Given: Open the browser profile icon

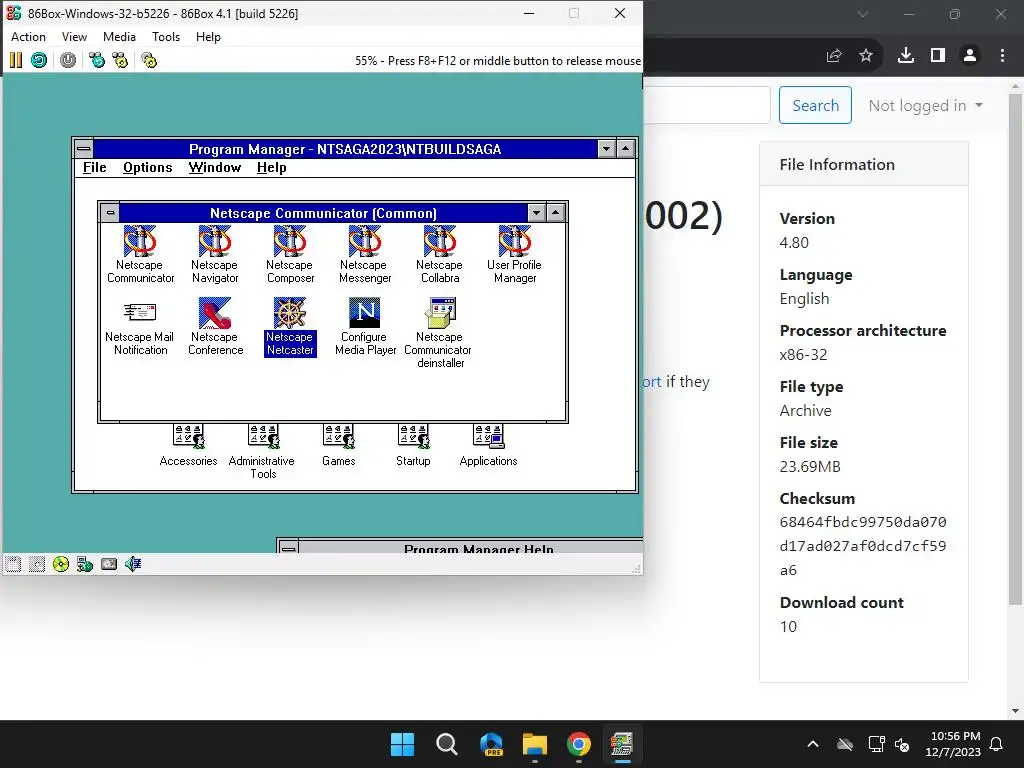Looking at the screenshot, I should (x=970, y=56).
